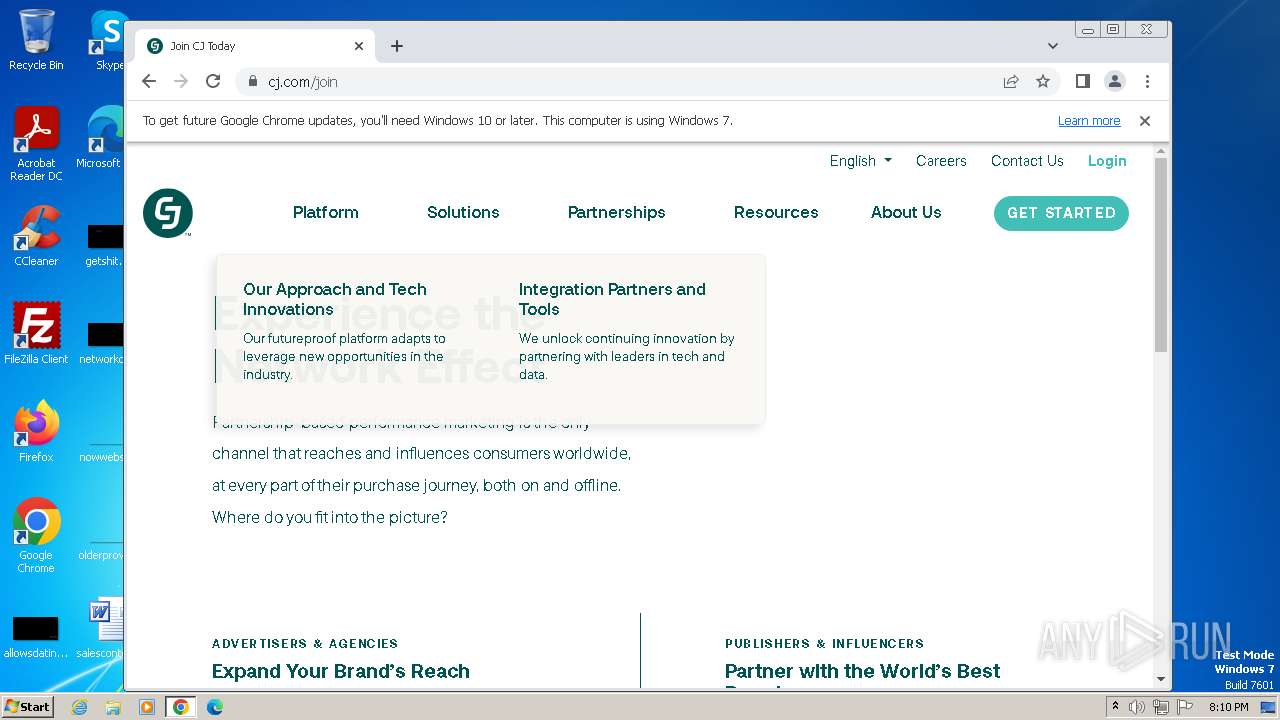Open the Firefox desktop icon
The image size is (1280, 720).
click(36, 432)
